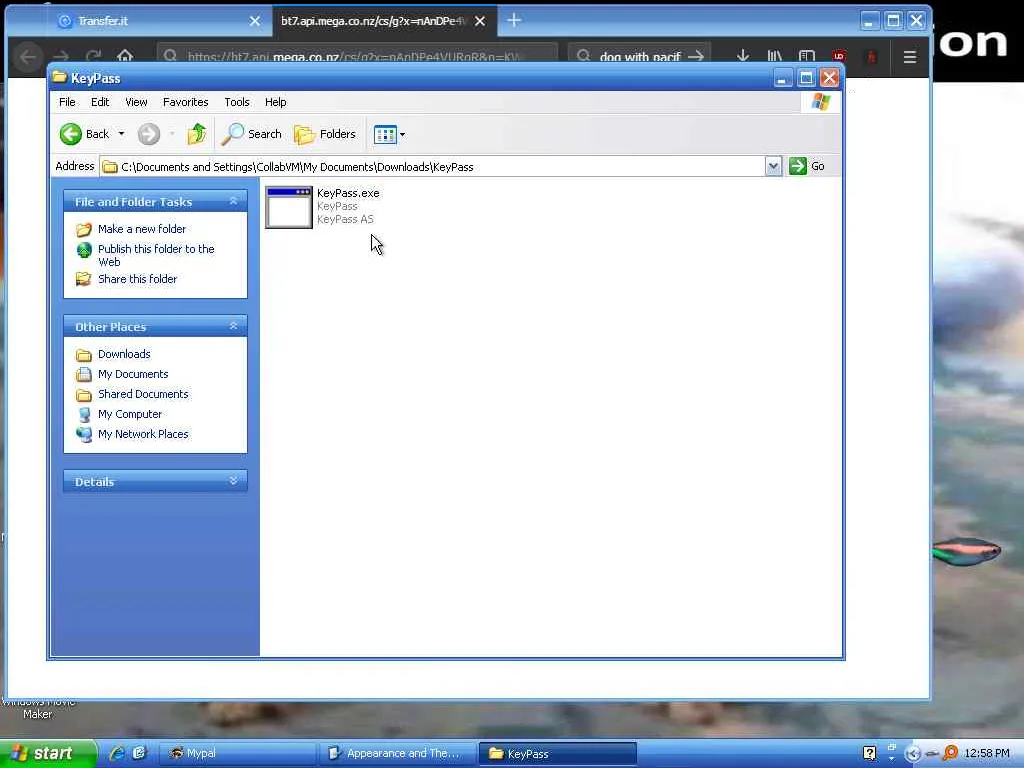Open the Search pane in Explorer
Viewport: 1024px width, 768px height.
(251, 134)
